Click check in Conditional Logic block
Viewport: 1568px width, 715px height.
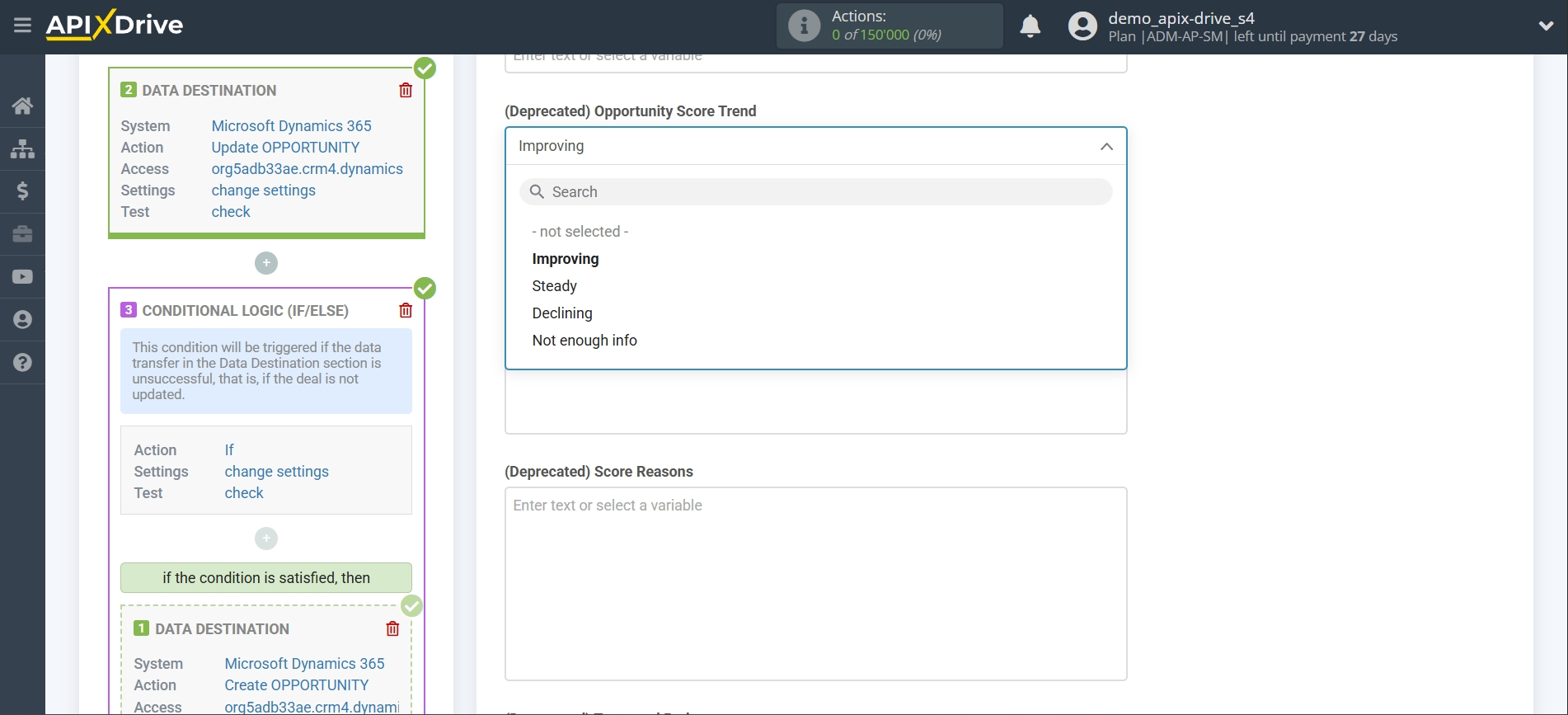pyautogui.click(x=244, y=493)
